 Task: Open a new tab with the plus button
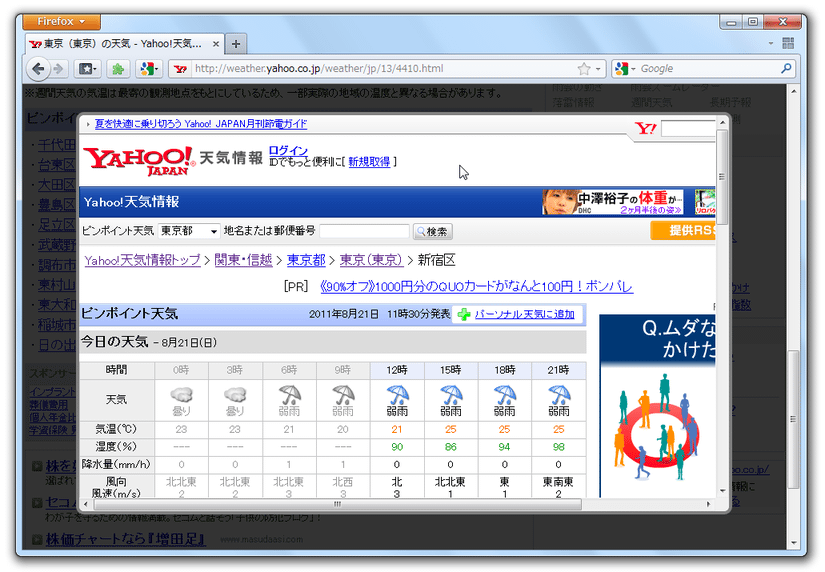click(236, 44)
